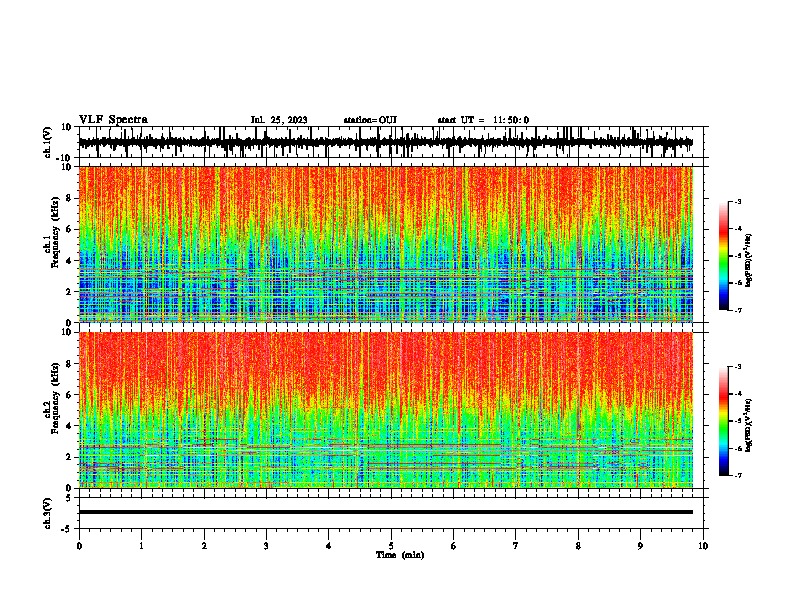Click the ch.1 spectrogram 2 kHz tick label
This screenshot has height=612, width=792.
[70, 291]
